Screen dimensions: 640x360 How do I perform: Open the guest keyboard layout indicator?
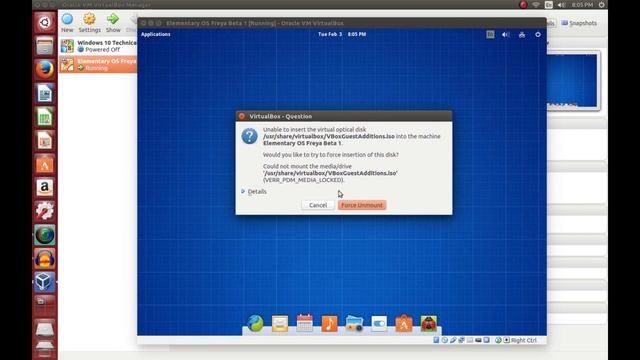[490, 35]
